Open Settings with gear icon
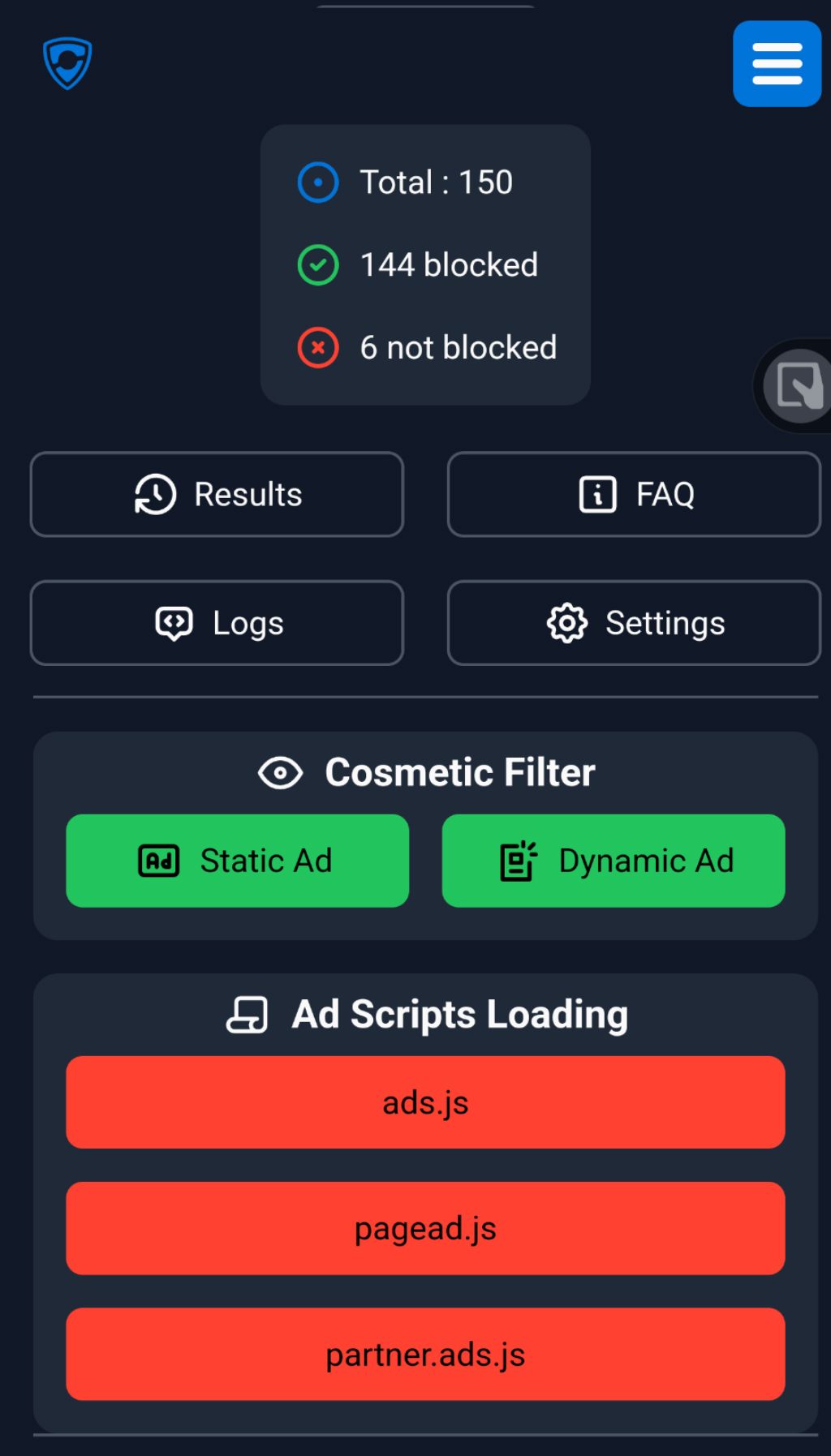Image resolution: width=831 pixels, height=1456 pixels. coord(634,623)
